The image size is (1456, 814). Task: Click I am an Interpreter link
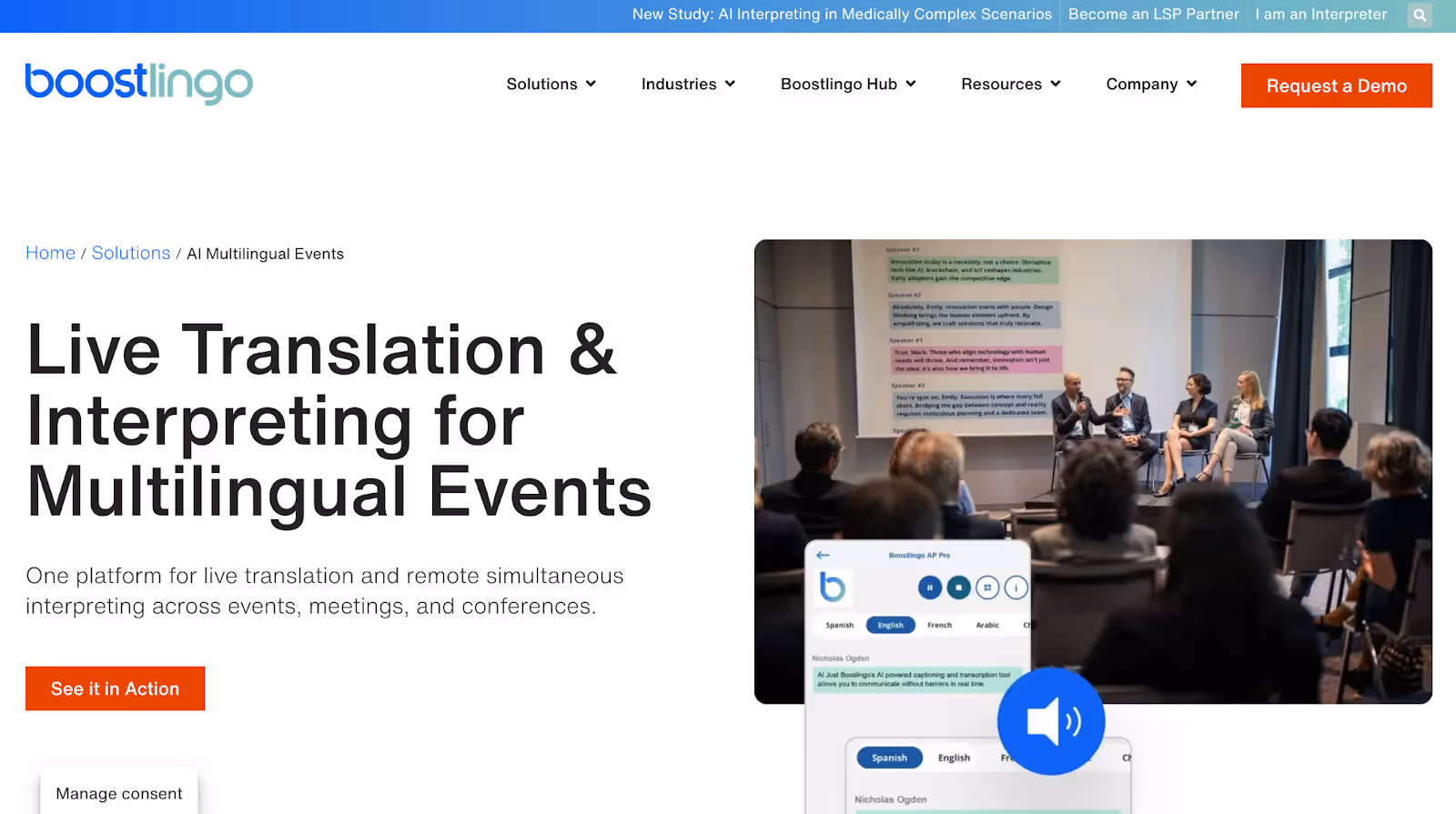[x=1321, y=15]
